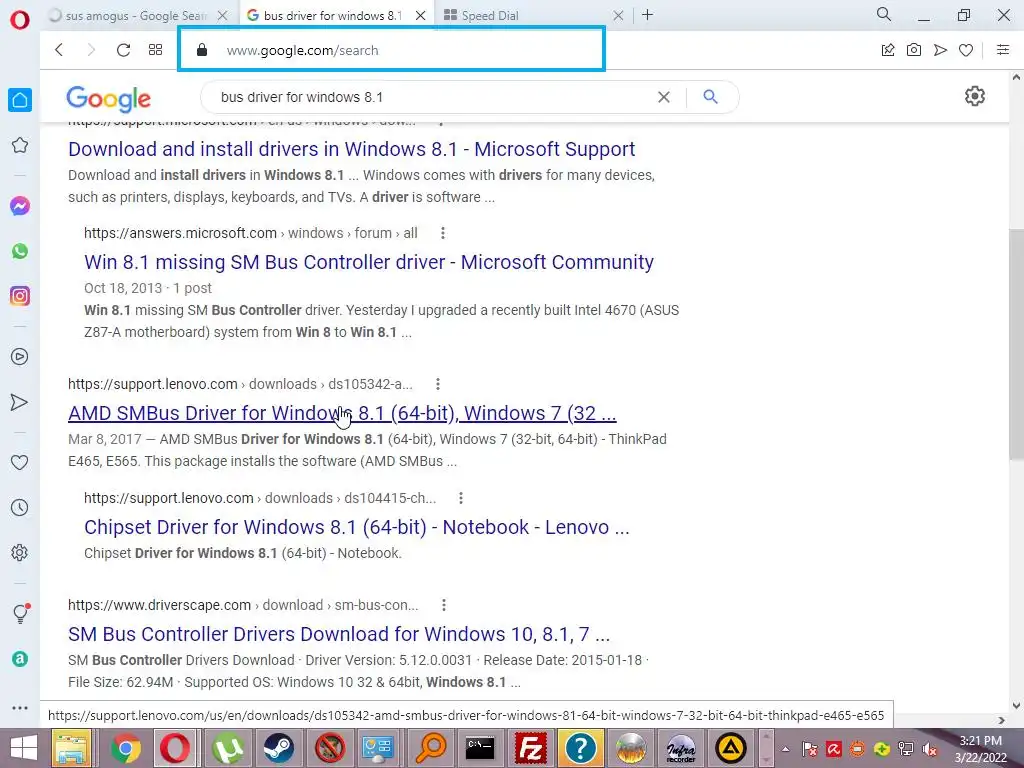The width and height of the screenshot is (1024, 768).
Task: Close the Speed Dial tab
Action: pyautogui.click(x=618, y=15)
